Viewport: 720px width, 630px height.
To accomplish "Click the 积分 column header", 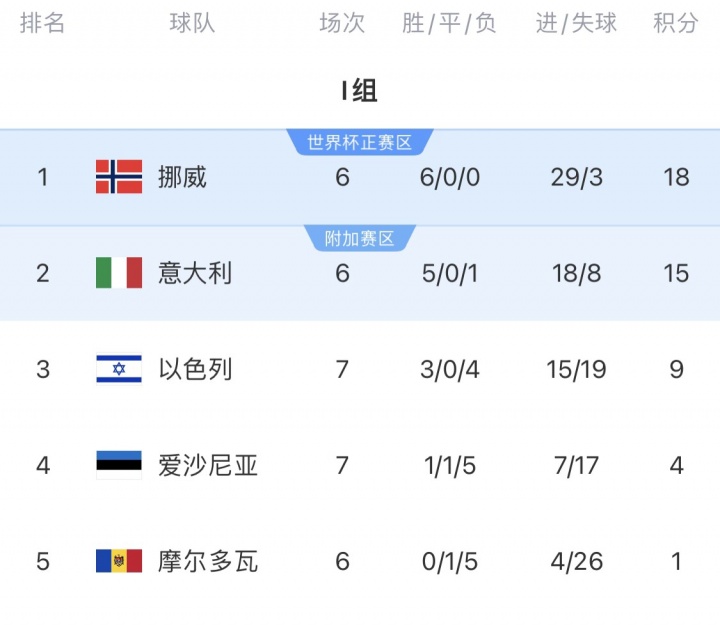I will (x=676, y=24).
